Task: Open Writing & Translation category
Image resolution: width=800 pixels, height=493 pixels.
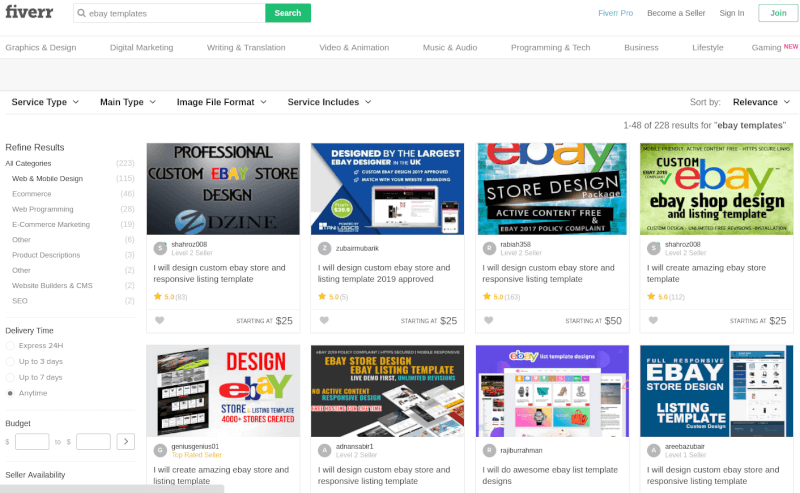Action: [246, 47]
